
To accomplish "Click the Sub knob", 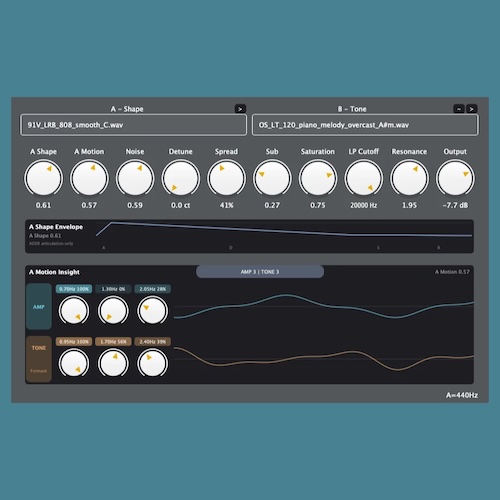I will (x=272, y=178).
